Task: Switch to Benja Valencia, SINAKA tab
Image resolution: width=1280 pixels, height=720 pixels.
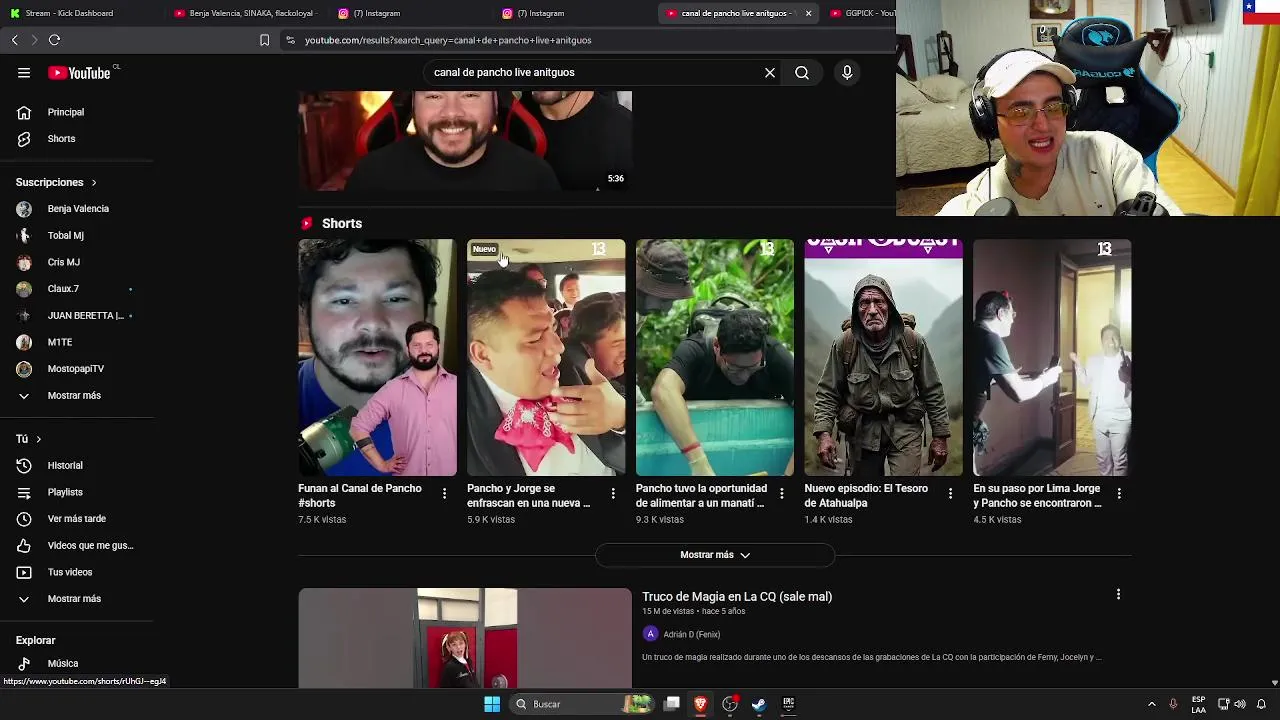Action: (246, 13)
